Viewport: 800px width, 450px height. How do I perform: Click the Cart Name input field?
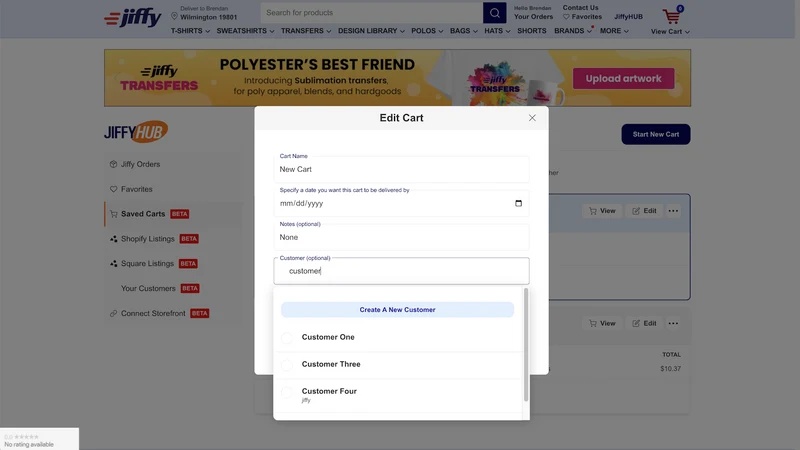point(402,169)
